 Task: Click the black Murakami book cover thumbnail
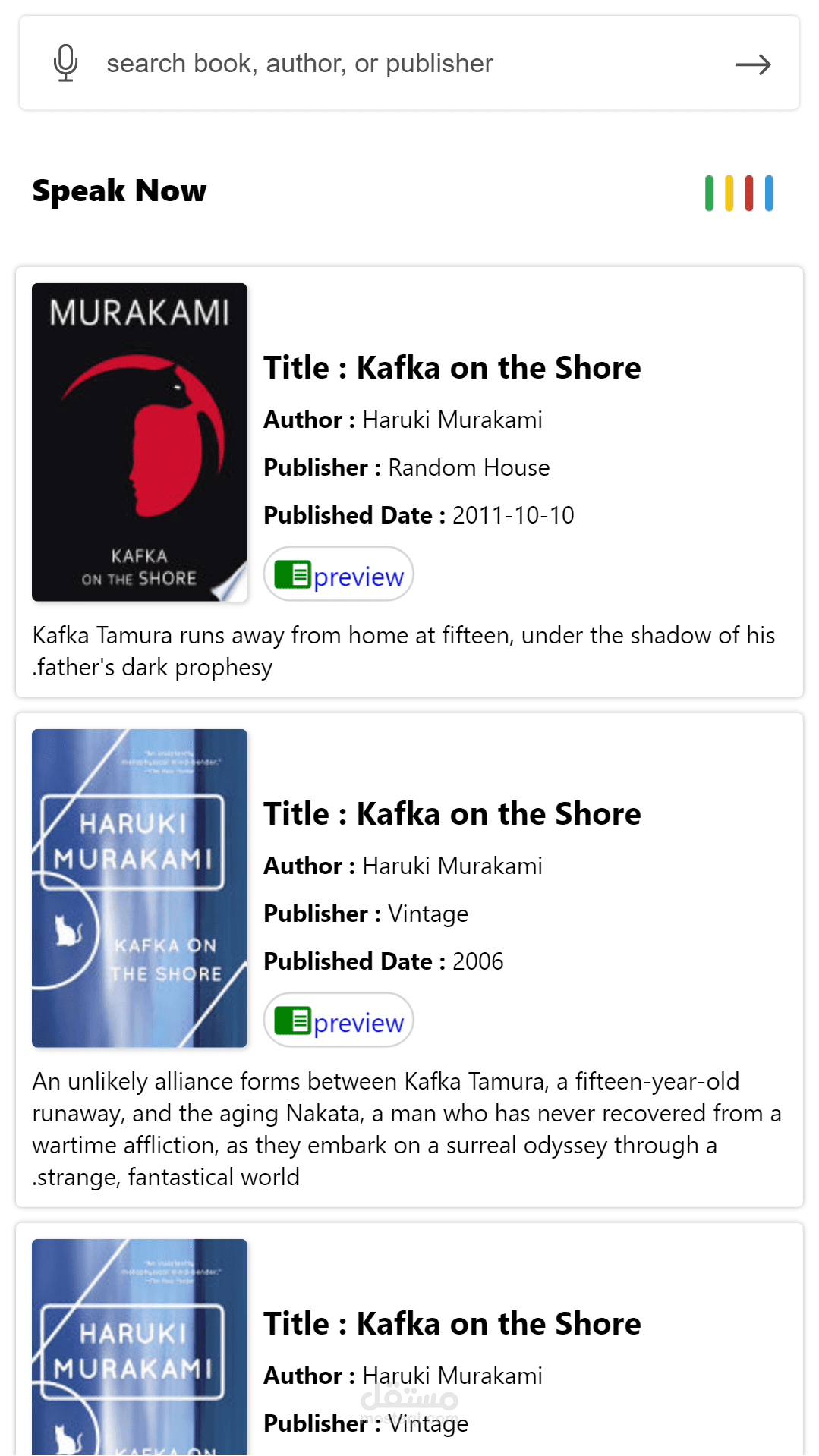click(x=140, y=442)
